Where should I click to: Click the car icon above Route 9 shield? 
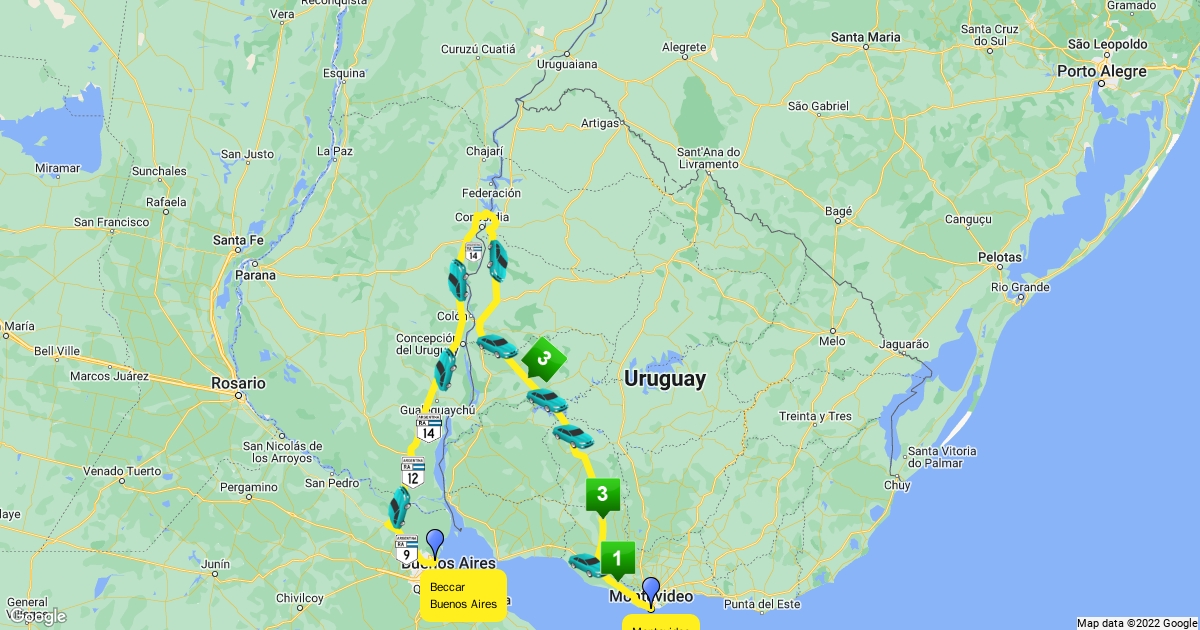click(x=399, y=507)
